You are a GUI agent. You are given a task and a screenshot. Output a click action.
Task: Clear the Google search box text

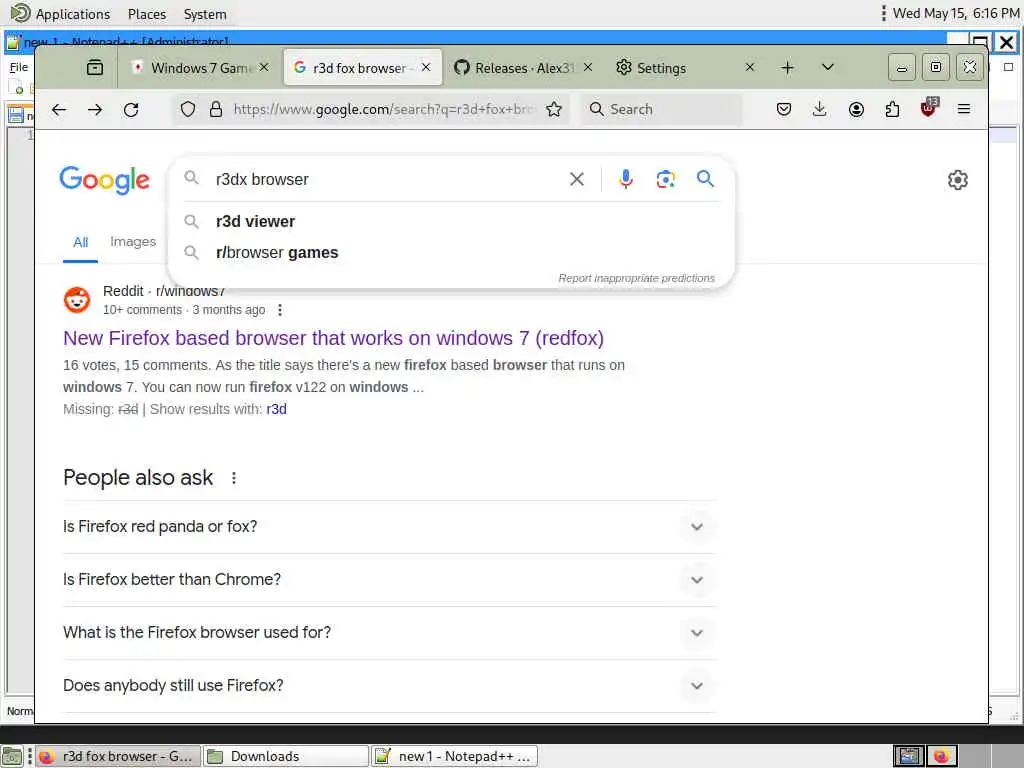pyautogui.click(x=577, y=179)
